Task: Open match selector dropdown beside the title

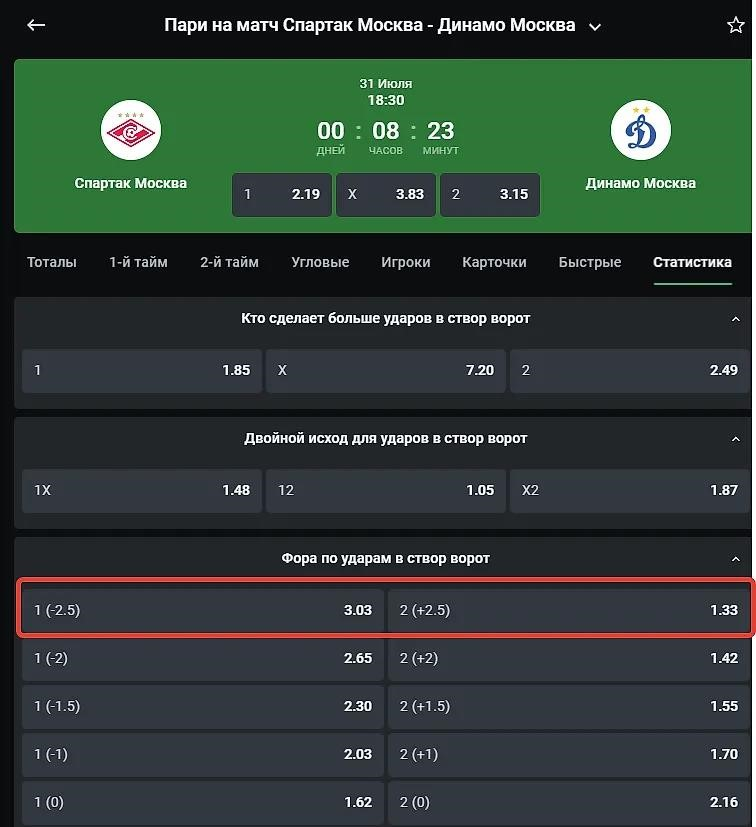Action: pos(595,26)
